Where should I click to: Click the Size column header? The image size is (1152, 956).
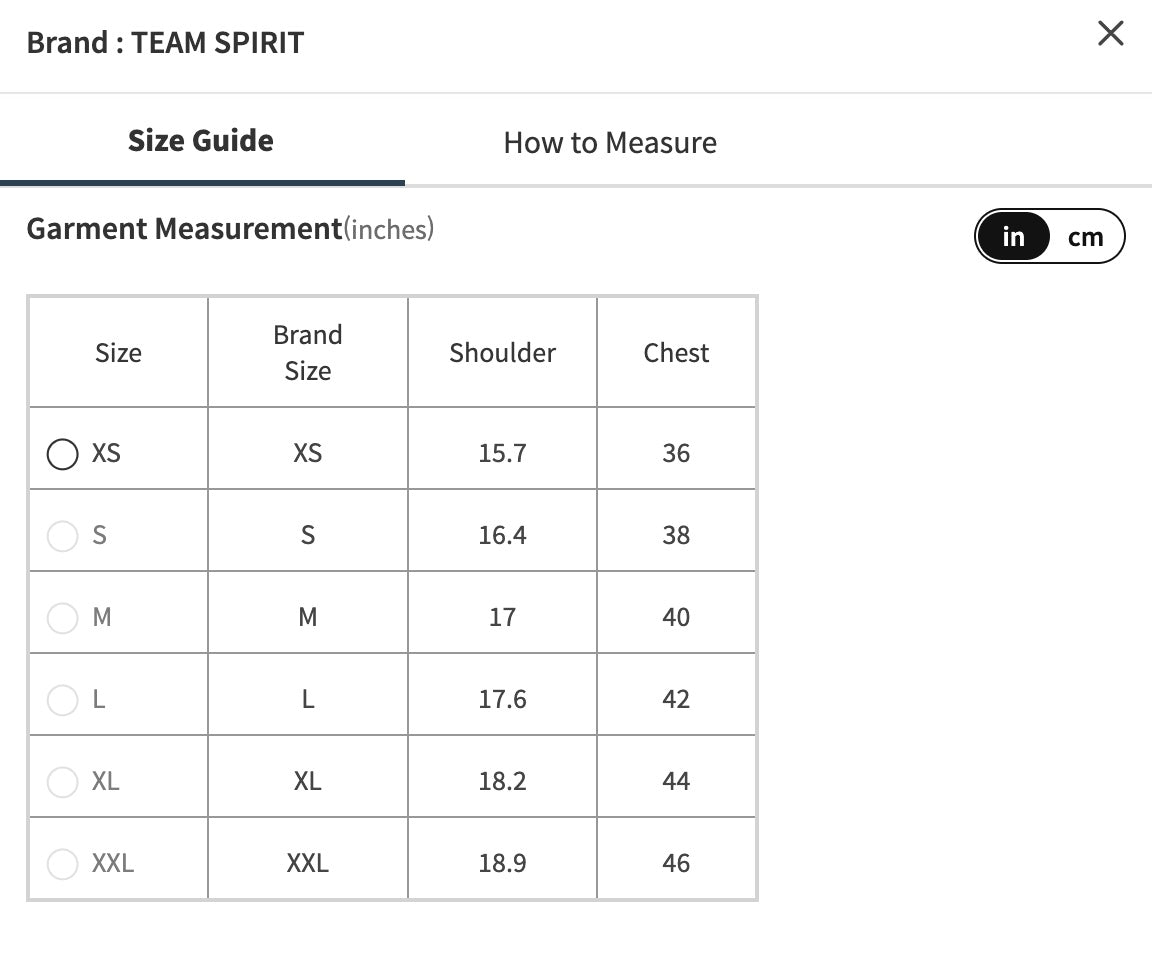[x=118, y=353]
